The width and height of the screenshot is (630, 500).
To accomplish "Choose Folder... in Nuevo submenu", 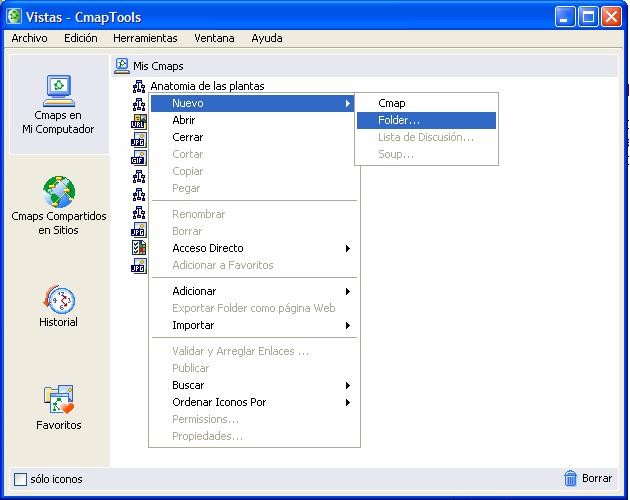I will pyautogui.click(x=426, y=121).
